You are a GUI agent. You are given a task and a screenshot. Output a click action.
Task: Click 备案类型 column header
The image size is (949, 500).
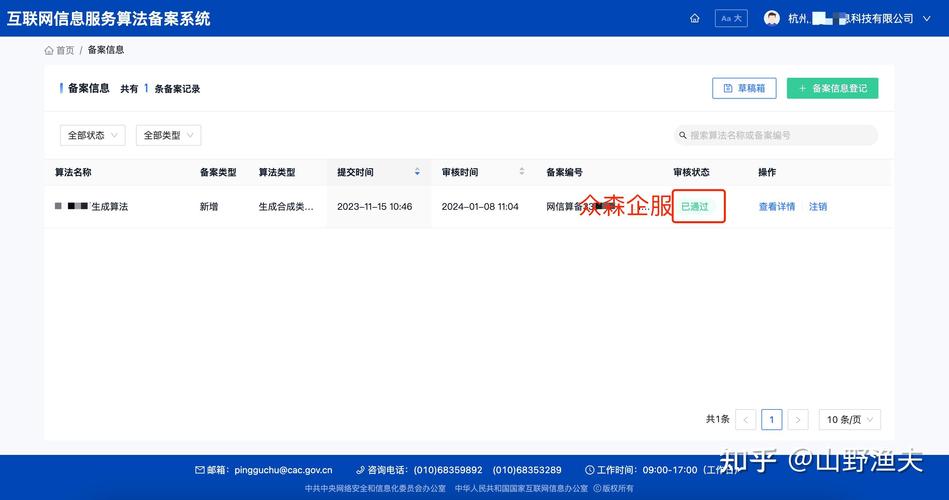(218, 172)
